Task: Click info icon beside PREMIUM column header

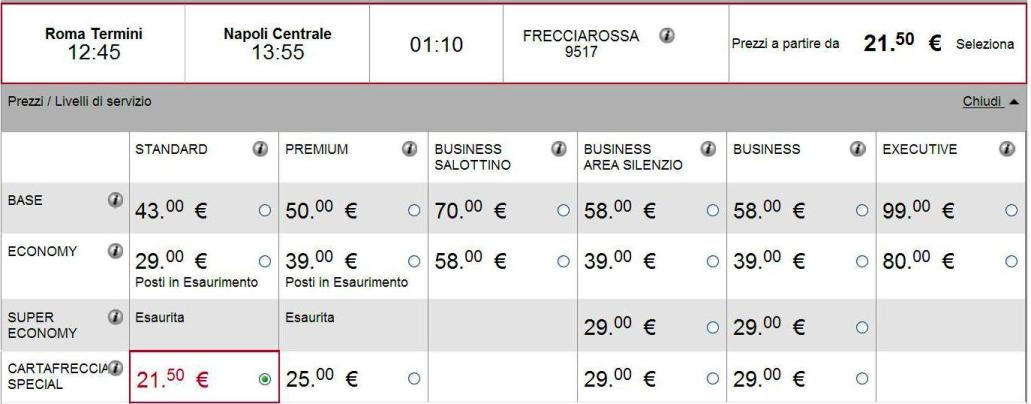Action: tap(410, 149)
